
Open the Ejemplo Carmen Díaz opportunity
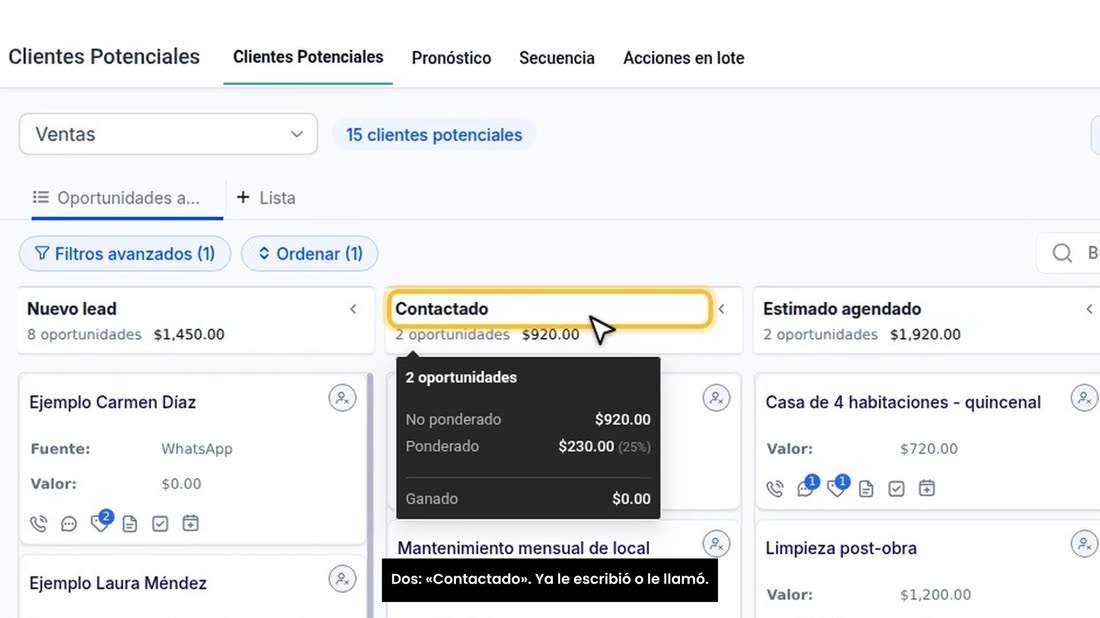coord(112,402)
